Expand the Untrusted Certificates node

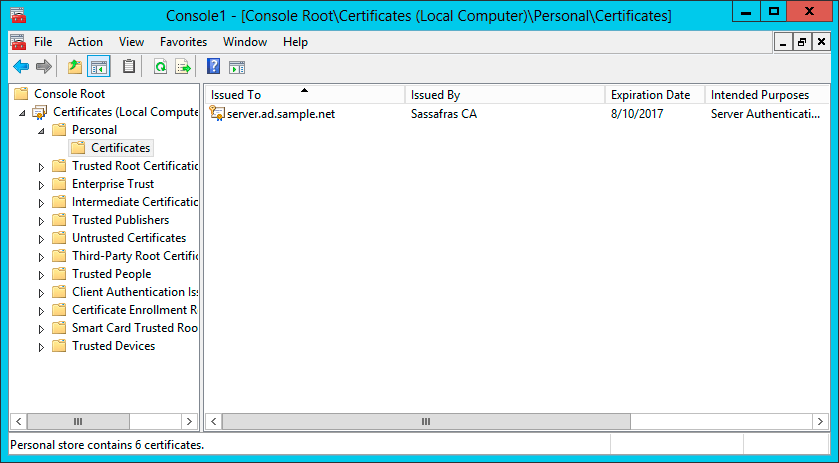click(x=41, y=238)
